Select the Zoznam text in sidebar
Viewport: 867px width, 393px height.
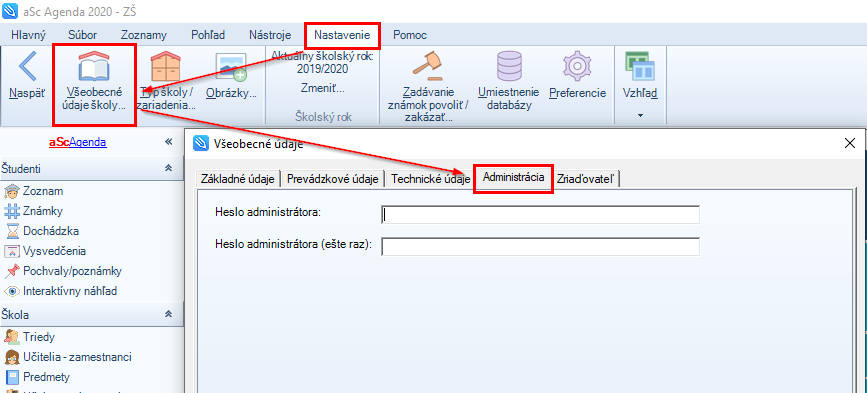[x=43, y=191]
